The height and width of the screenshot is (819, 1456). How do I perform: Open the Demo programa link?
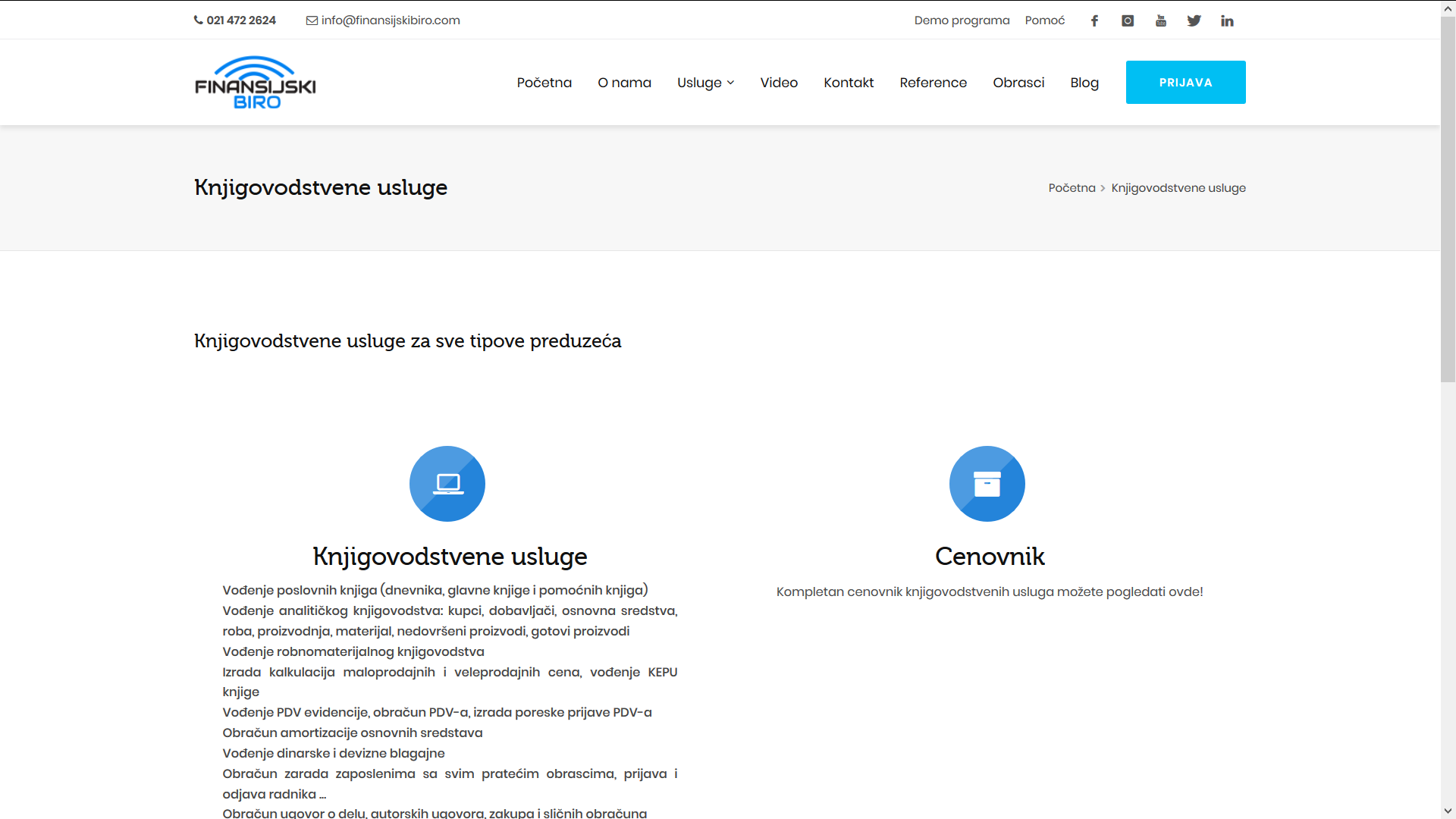(962, 20)
